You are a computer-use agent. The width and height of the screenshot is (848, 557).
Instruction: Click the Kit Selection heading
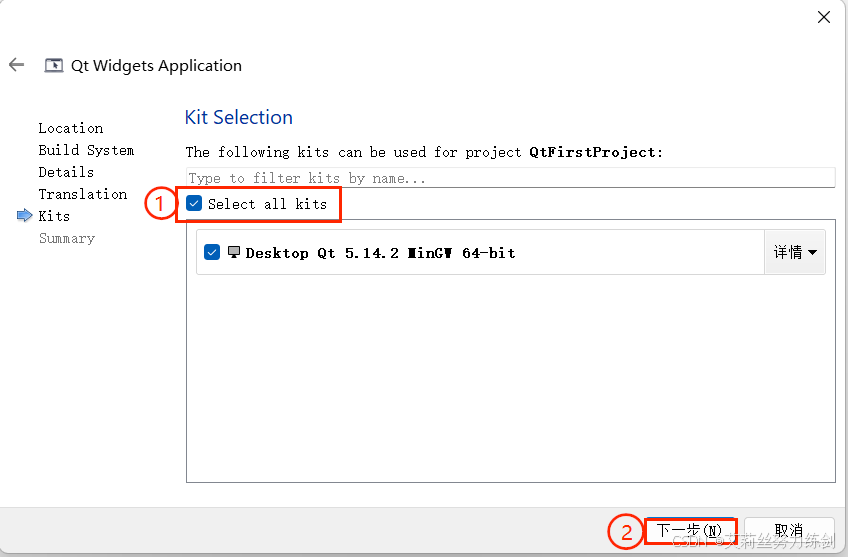238,117
